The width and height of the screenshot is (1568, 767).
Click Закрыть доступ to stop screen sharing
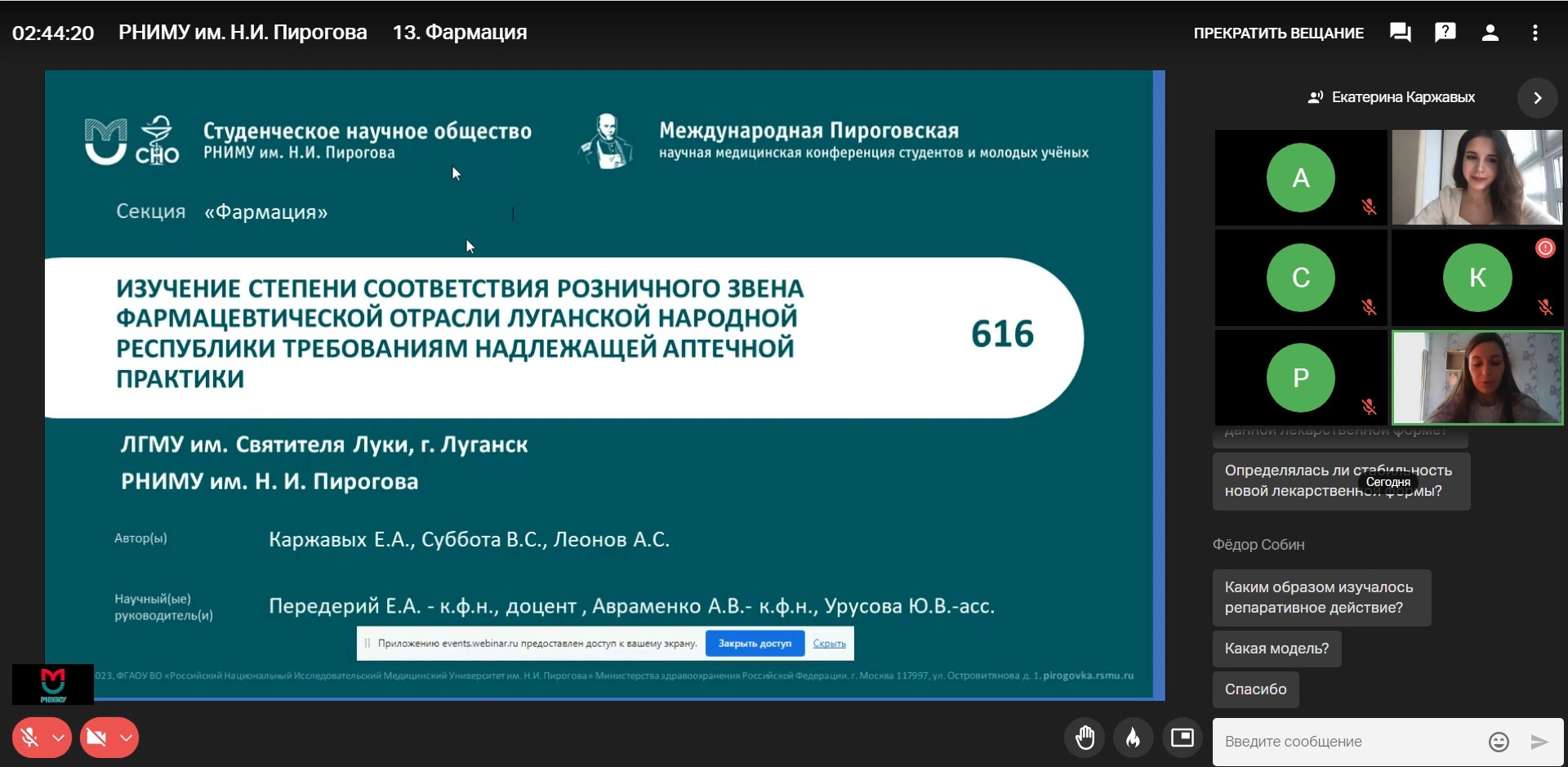click(x=755, y=644)
